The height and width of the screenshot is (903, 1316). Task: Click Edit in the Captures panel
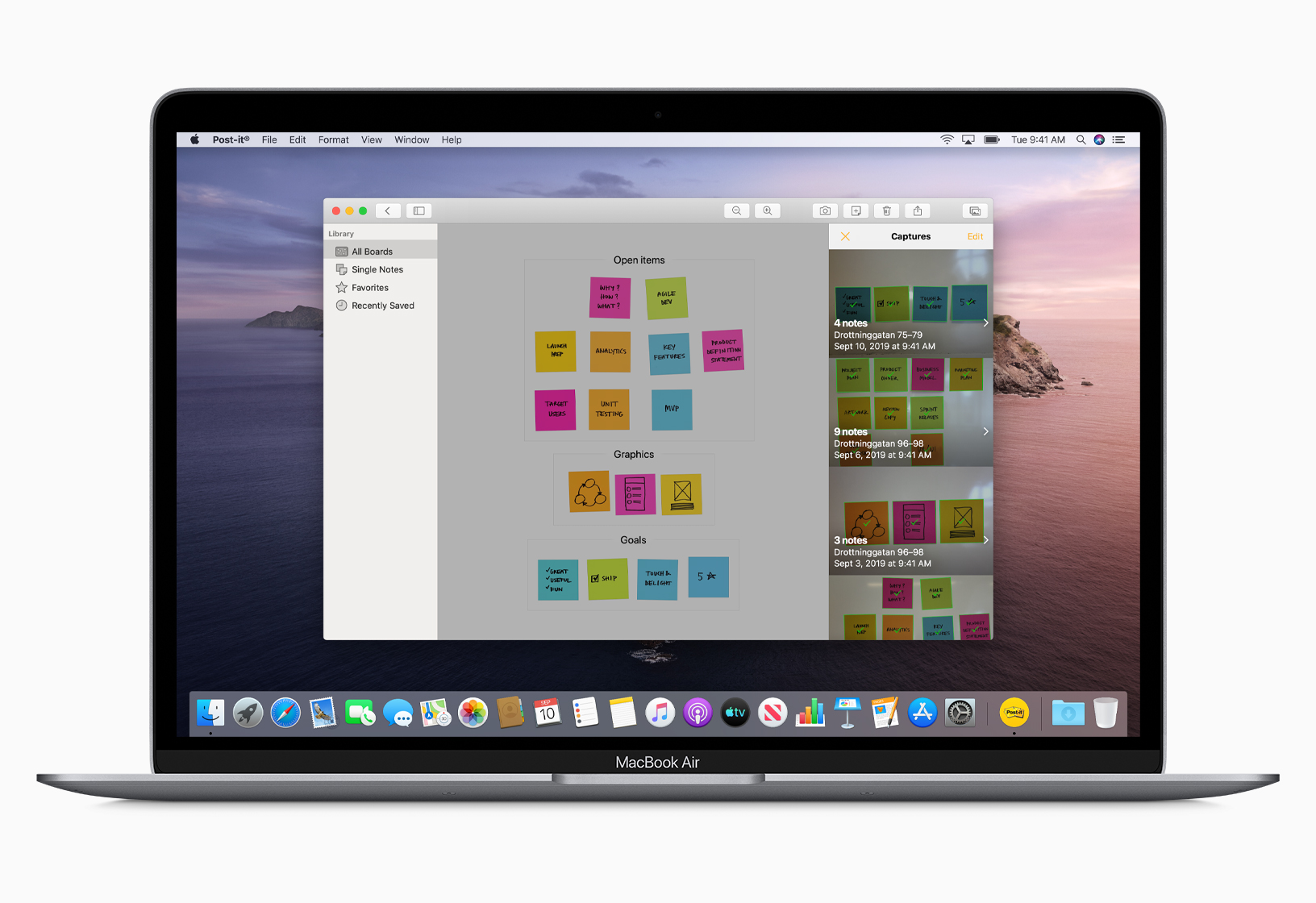[974, 236]
